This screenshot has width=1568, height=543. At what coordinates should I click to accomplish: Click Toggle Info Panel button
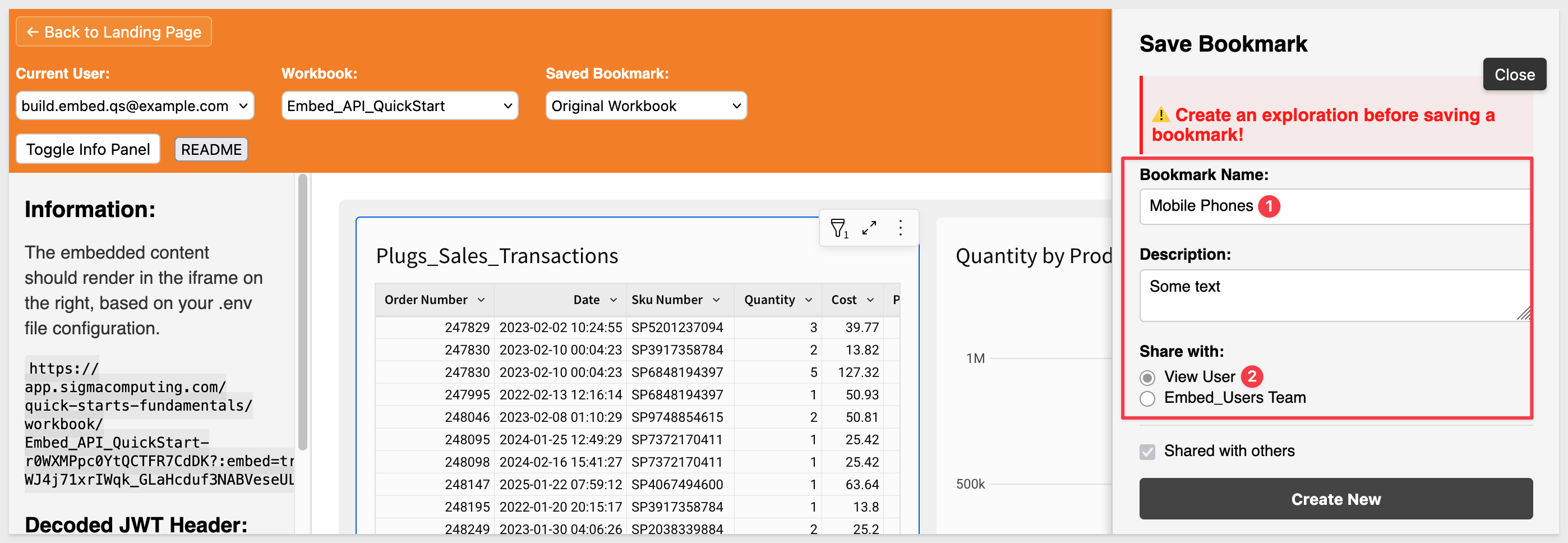coord(87,149)
